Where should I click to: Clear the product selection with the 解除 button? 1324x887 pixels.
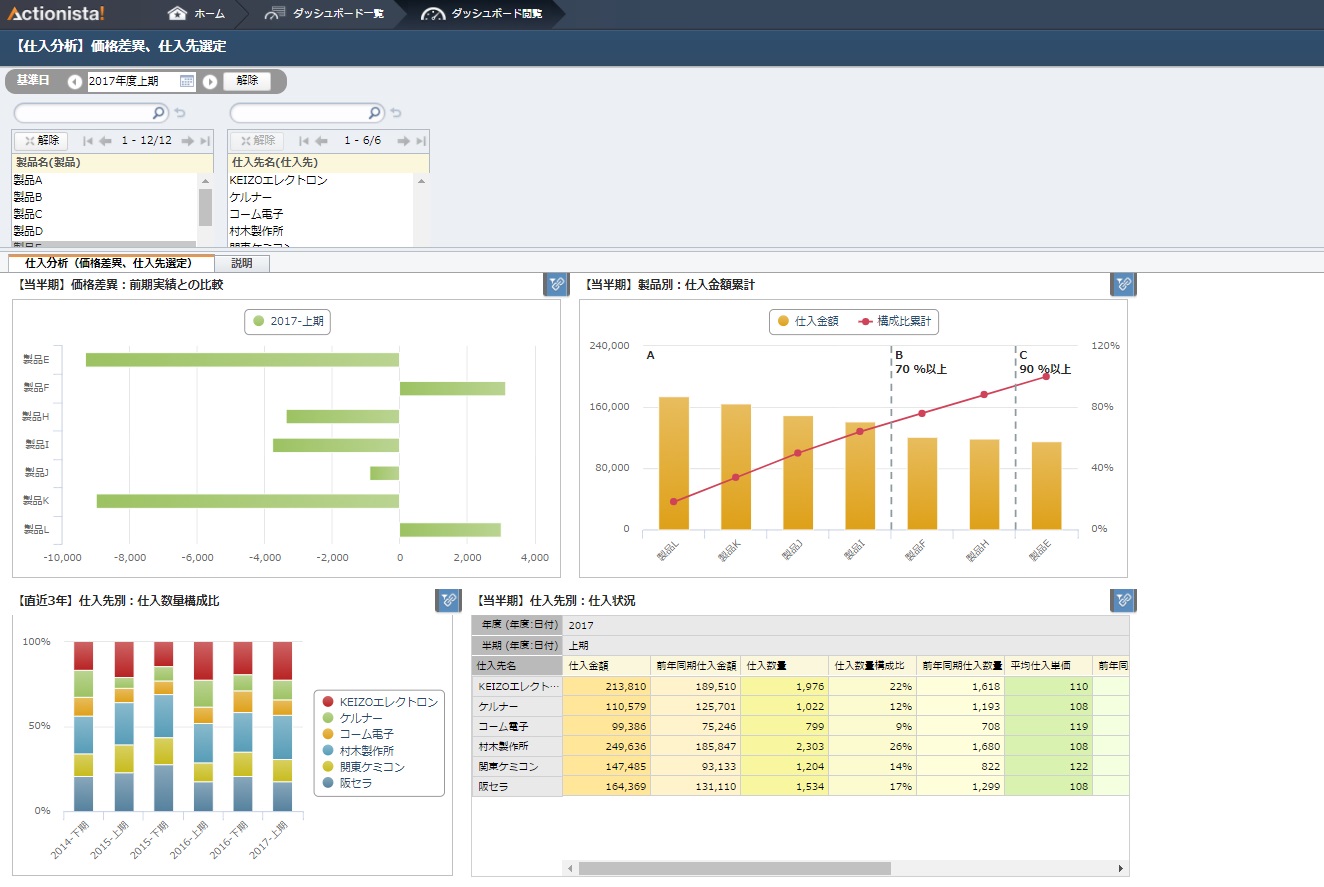click(42, 141)
